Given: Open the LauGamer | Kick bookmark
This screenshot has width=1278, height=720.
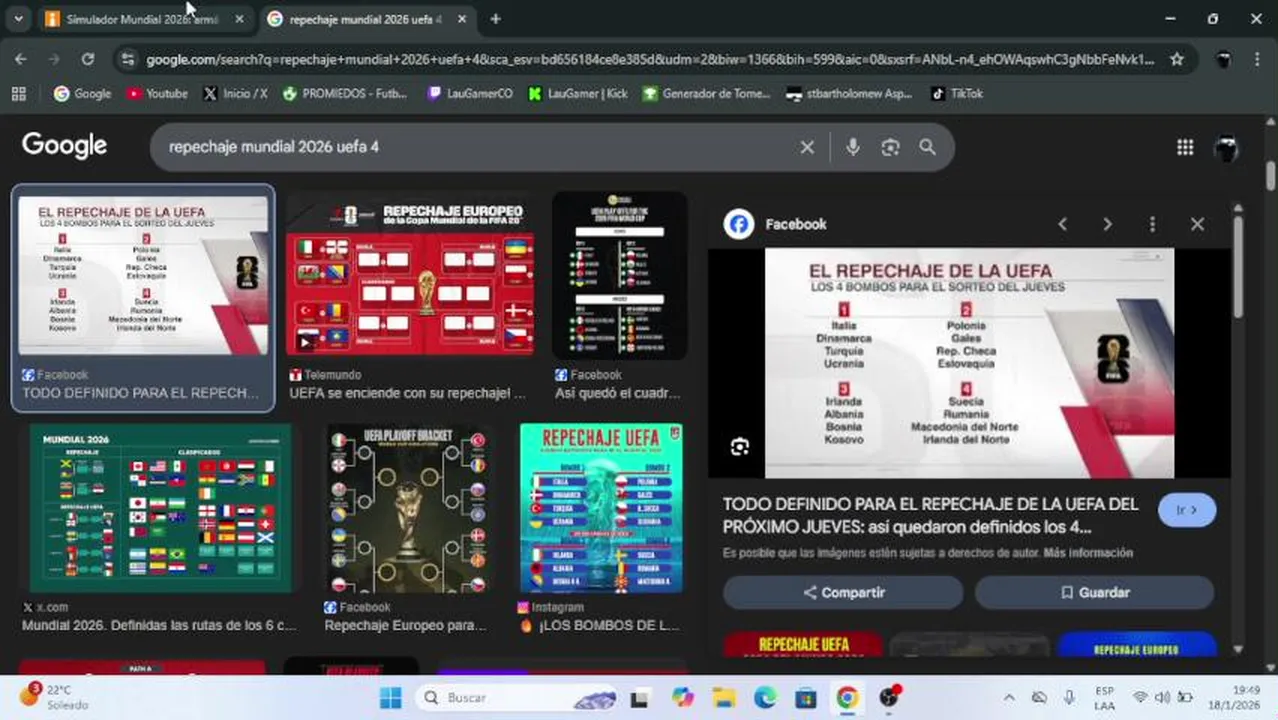Looking at the screenshot, I should [578, 93].
